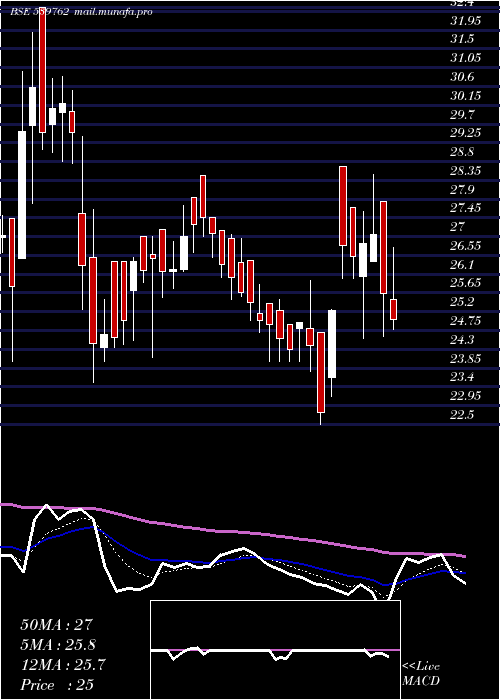
Task: Select the 27.9 price axis label
Action: [462, 189]
